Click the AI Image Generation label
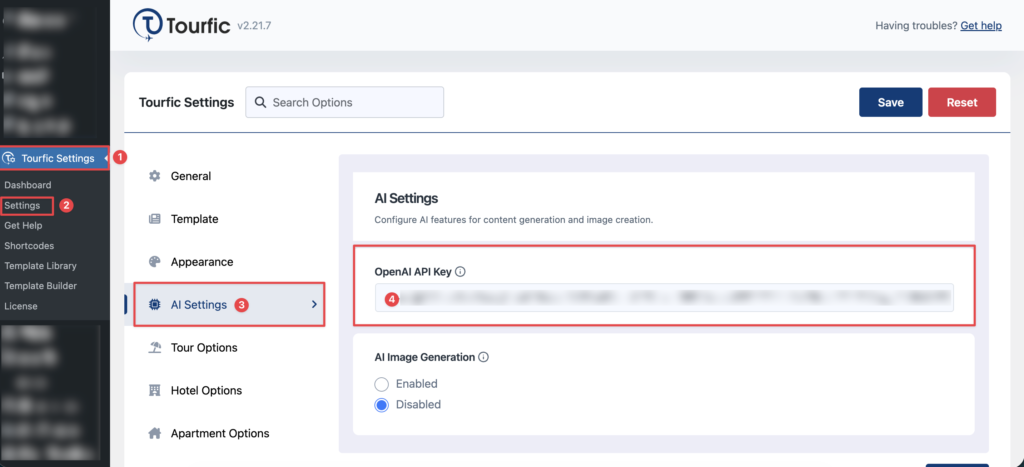 (x=424, y=357)
